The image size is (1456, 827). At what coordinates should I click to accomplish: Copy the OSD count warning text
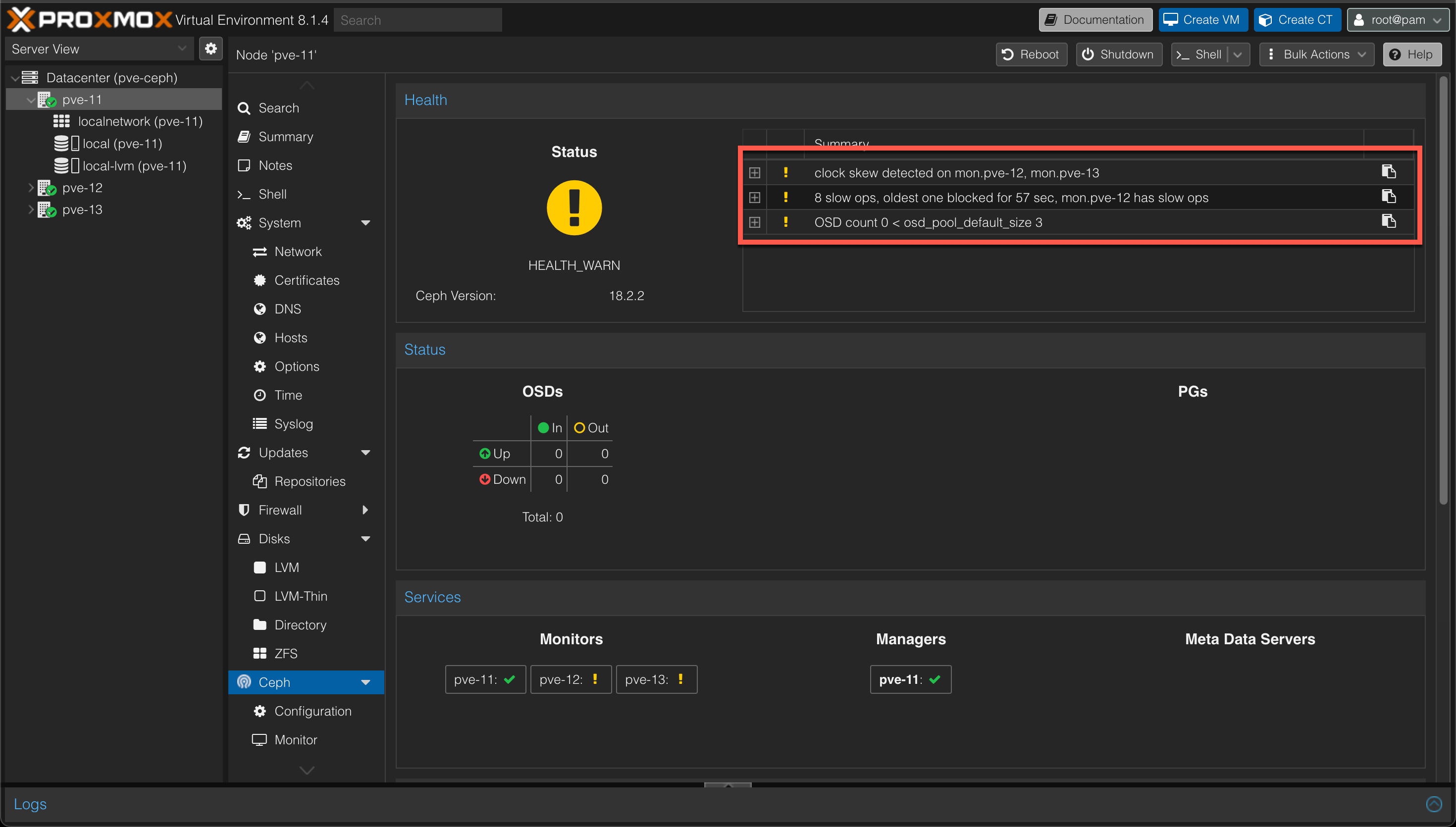[x=1389, y=221]
